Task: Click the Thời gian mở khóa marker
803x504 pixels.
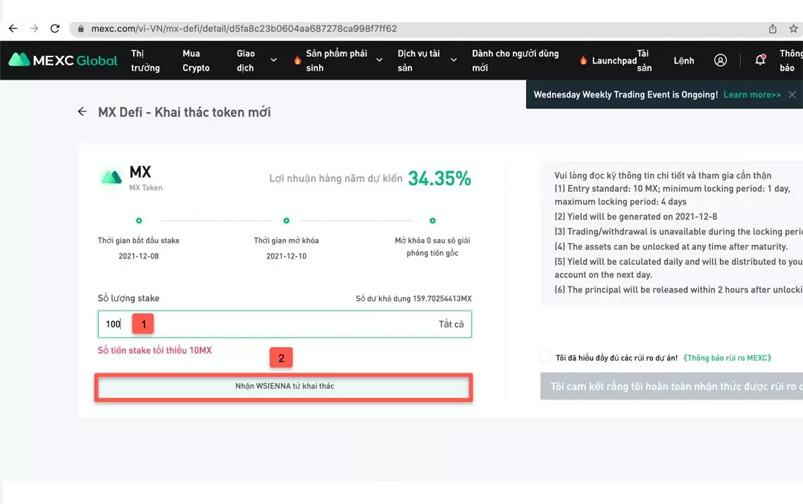Action: coord(286,221)
